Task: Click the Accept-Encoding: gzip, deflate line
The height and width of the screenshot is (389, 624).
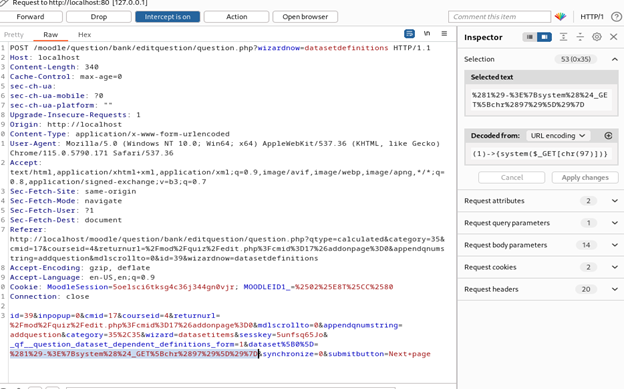Action: tap(80, 268)
